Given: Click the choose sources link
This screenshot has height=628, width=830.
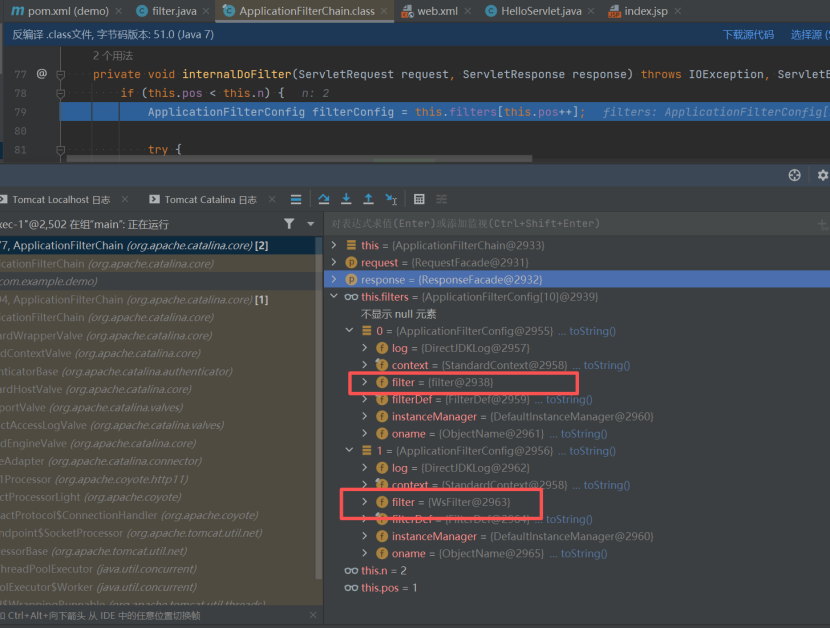Looking at the screenshot, I should [809, 34].
